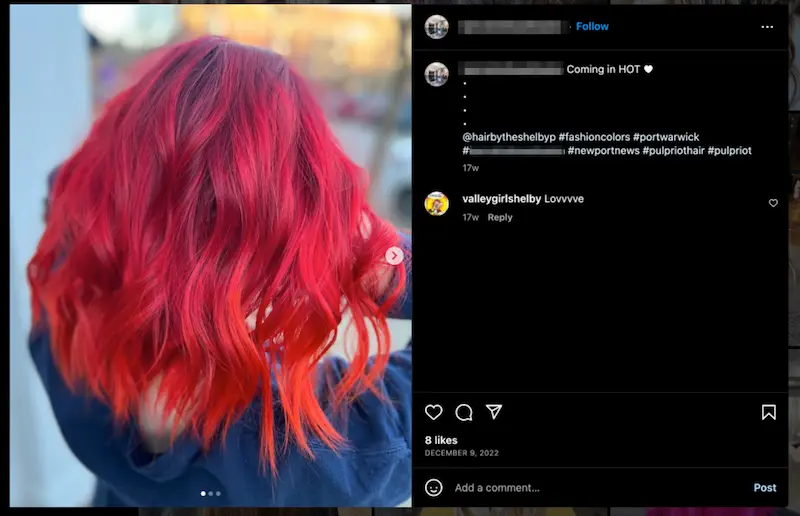Share post via paper plane icon
Image resolution: width=800 pixels, height=516 pixels.
pos(494,411)
